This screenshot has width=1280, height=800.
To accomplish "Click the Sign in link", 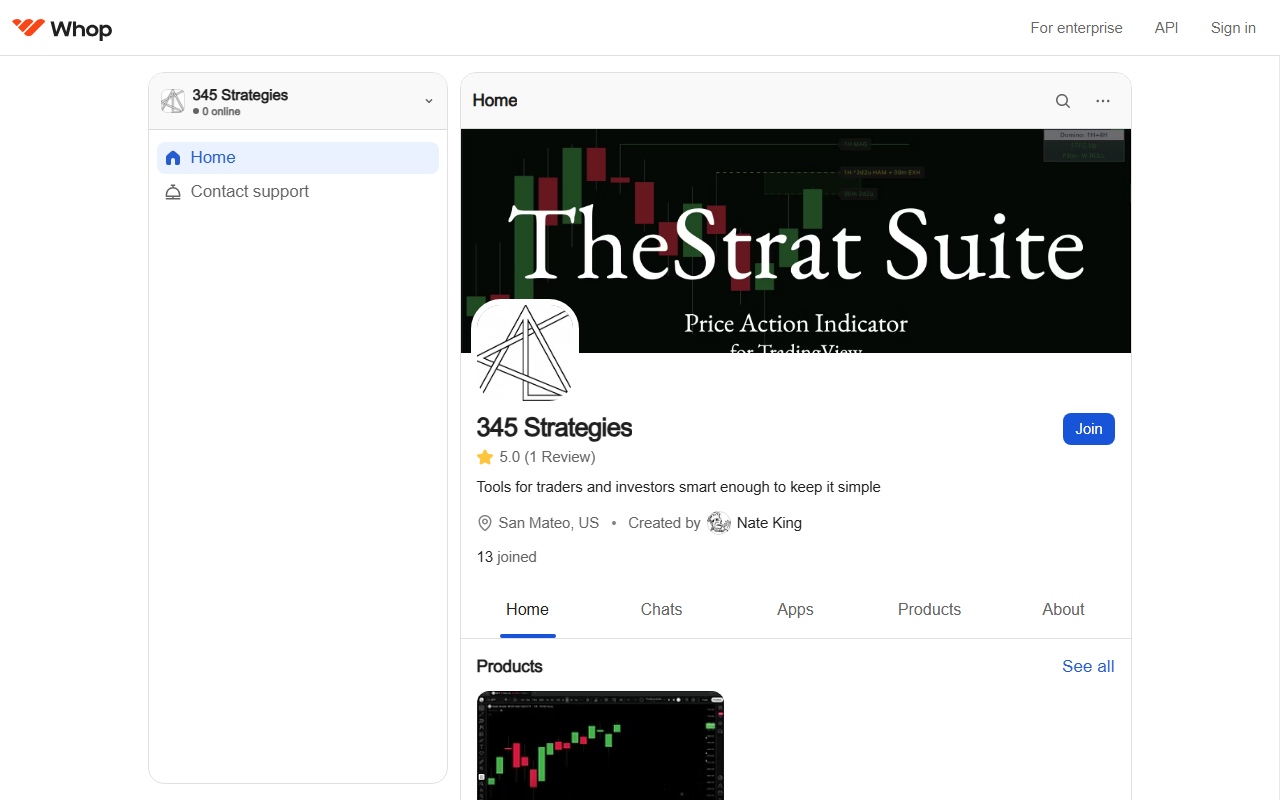I will click(1233, 28).
